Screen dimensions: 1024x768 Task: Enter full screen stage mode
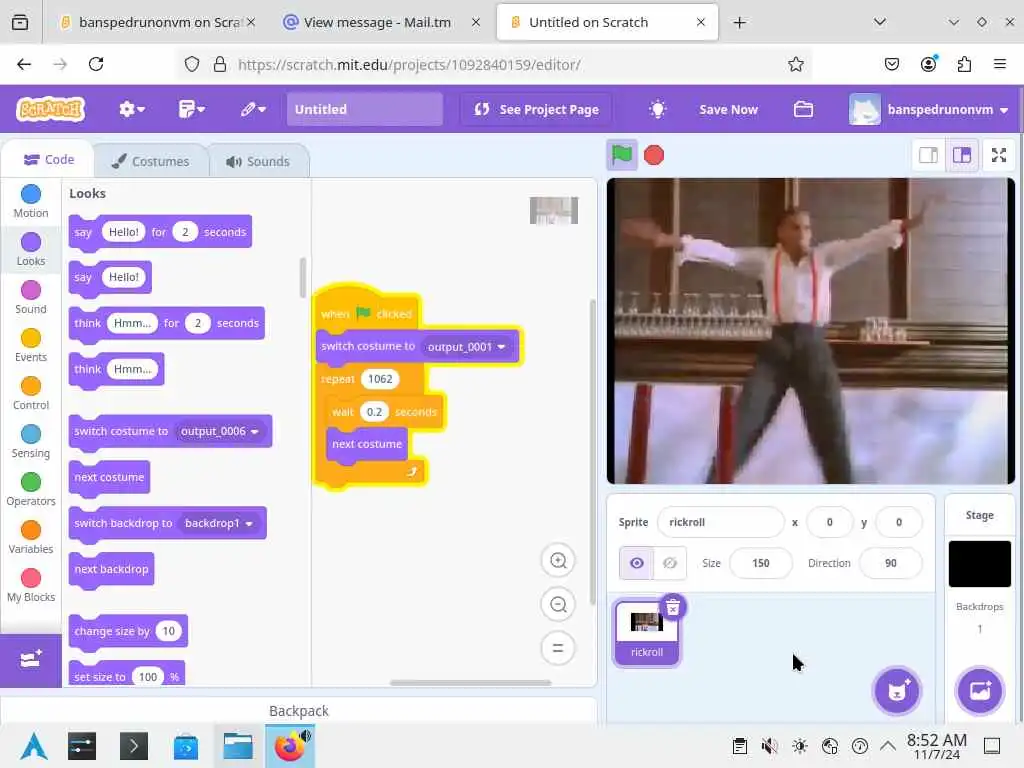pos(999,155)
